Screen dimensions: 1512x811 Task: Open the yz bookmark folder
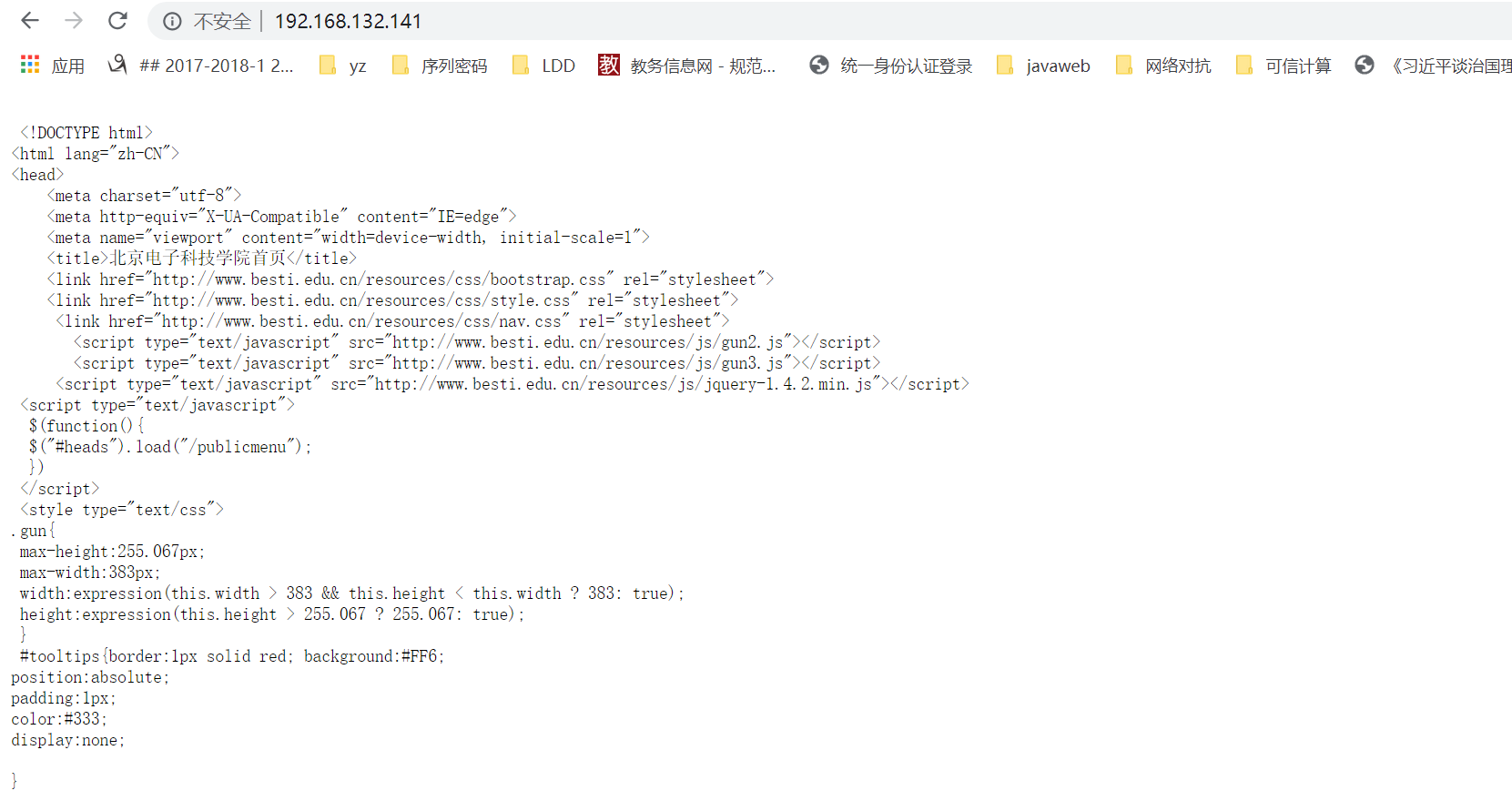click(343, 66)
